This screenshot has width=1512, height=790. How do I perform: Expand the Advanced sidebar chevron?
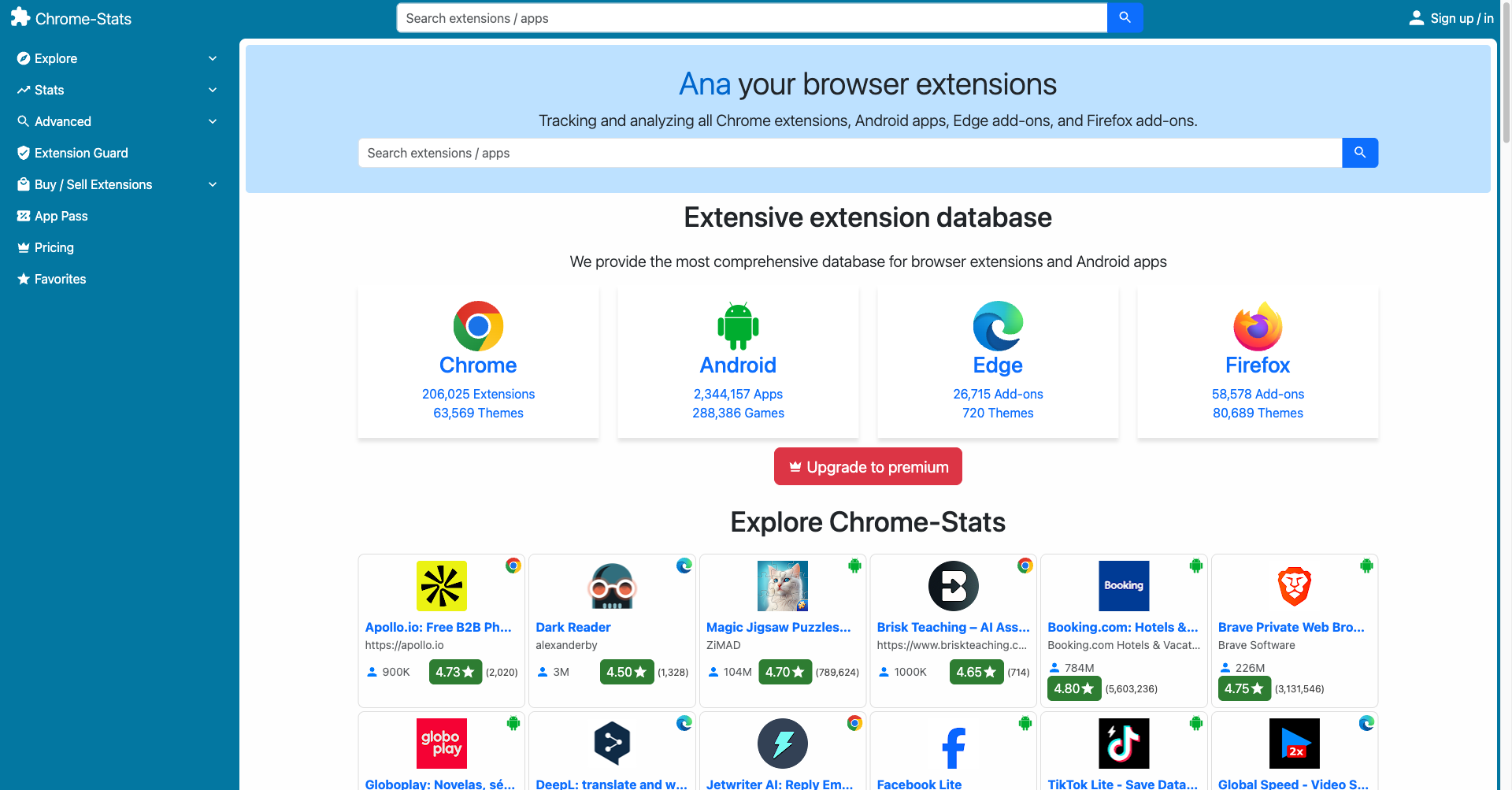click(213, 121)
